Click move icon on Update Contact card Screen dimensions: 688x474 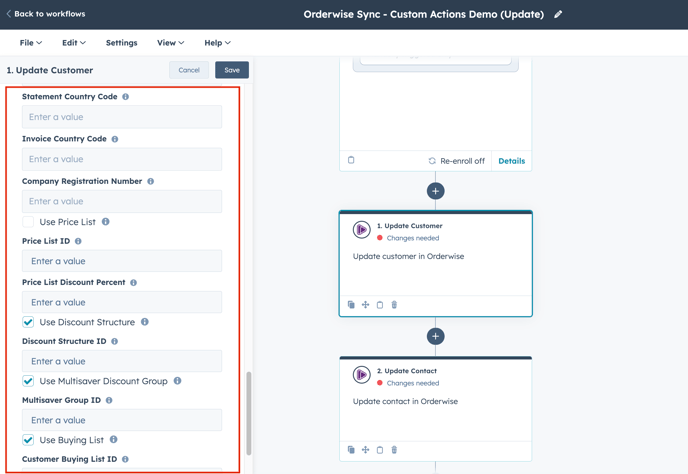click(x=366, y=450)
